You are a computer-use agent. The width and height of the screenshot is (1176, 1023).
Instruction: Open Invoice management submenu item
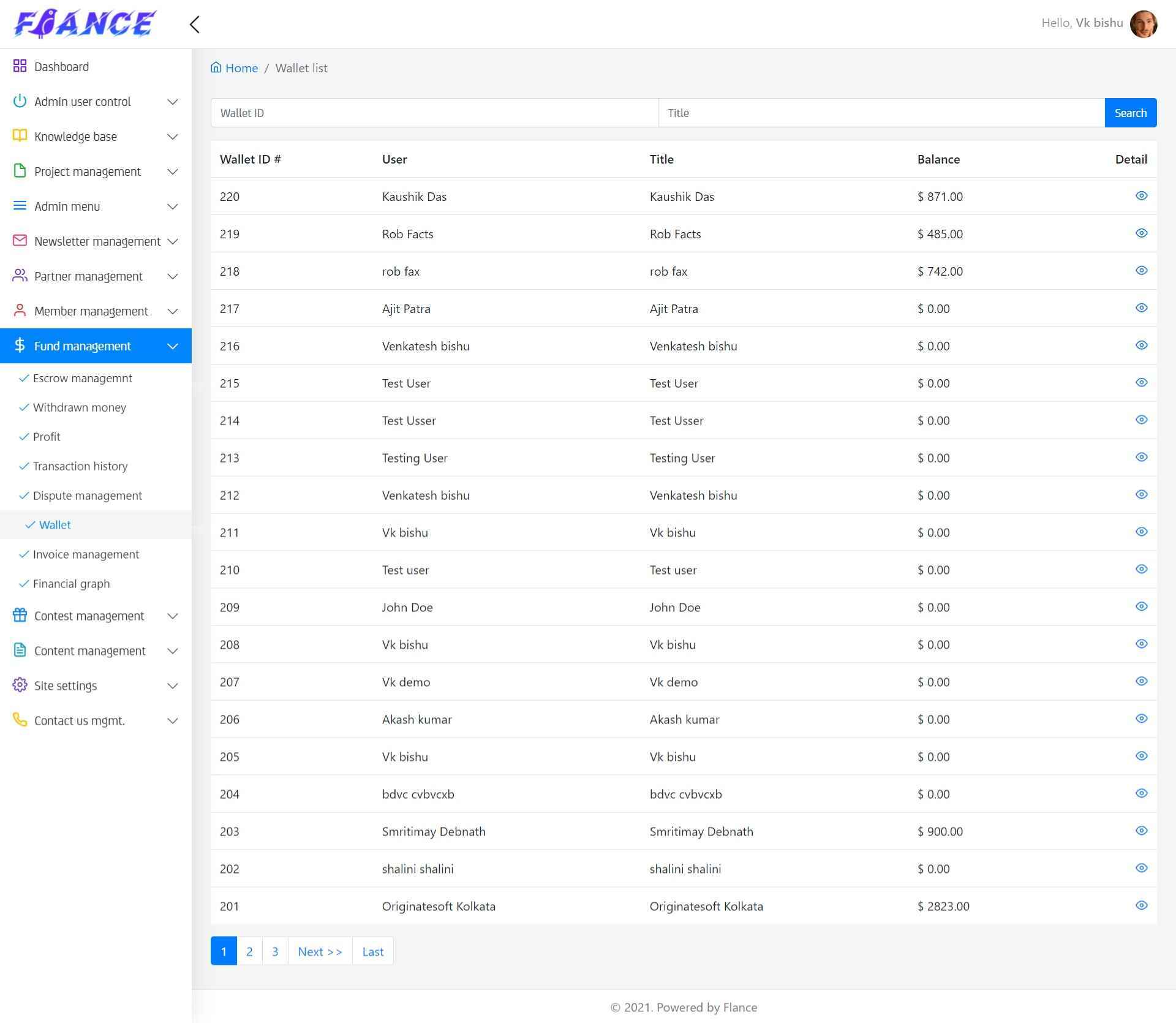[86, 554]
